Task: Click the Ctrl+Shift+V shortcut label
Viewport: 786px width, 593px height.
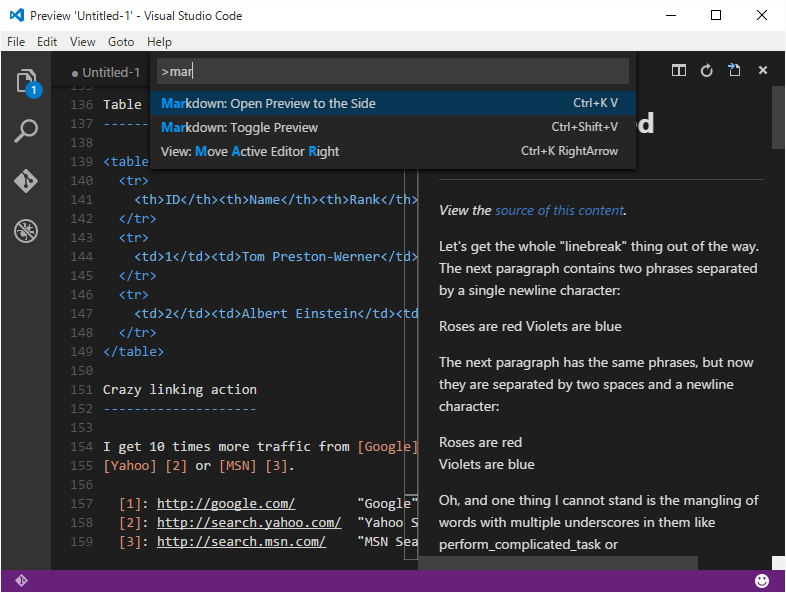Action: 584,127
